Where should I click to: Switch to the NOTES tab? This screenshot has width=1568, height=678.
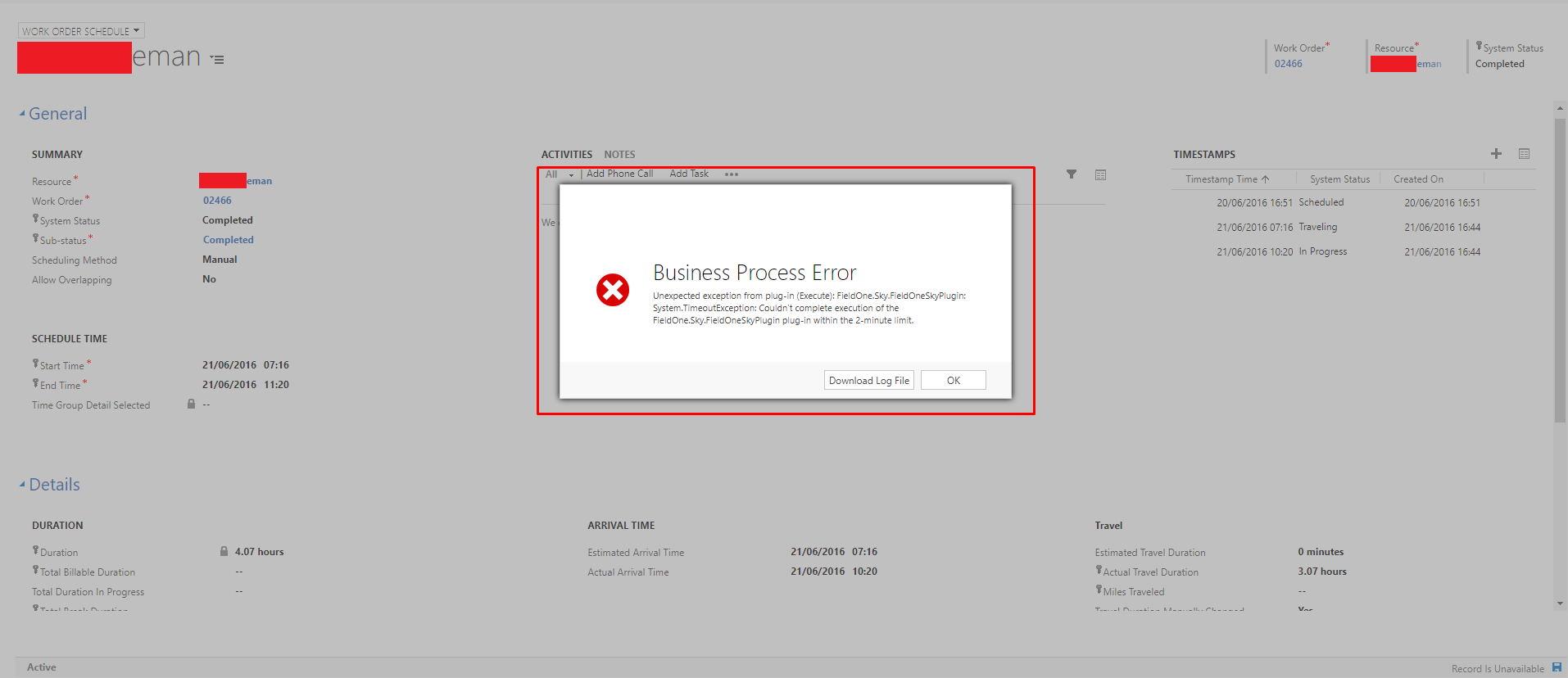point(619,154)
